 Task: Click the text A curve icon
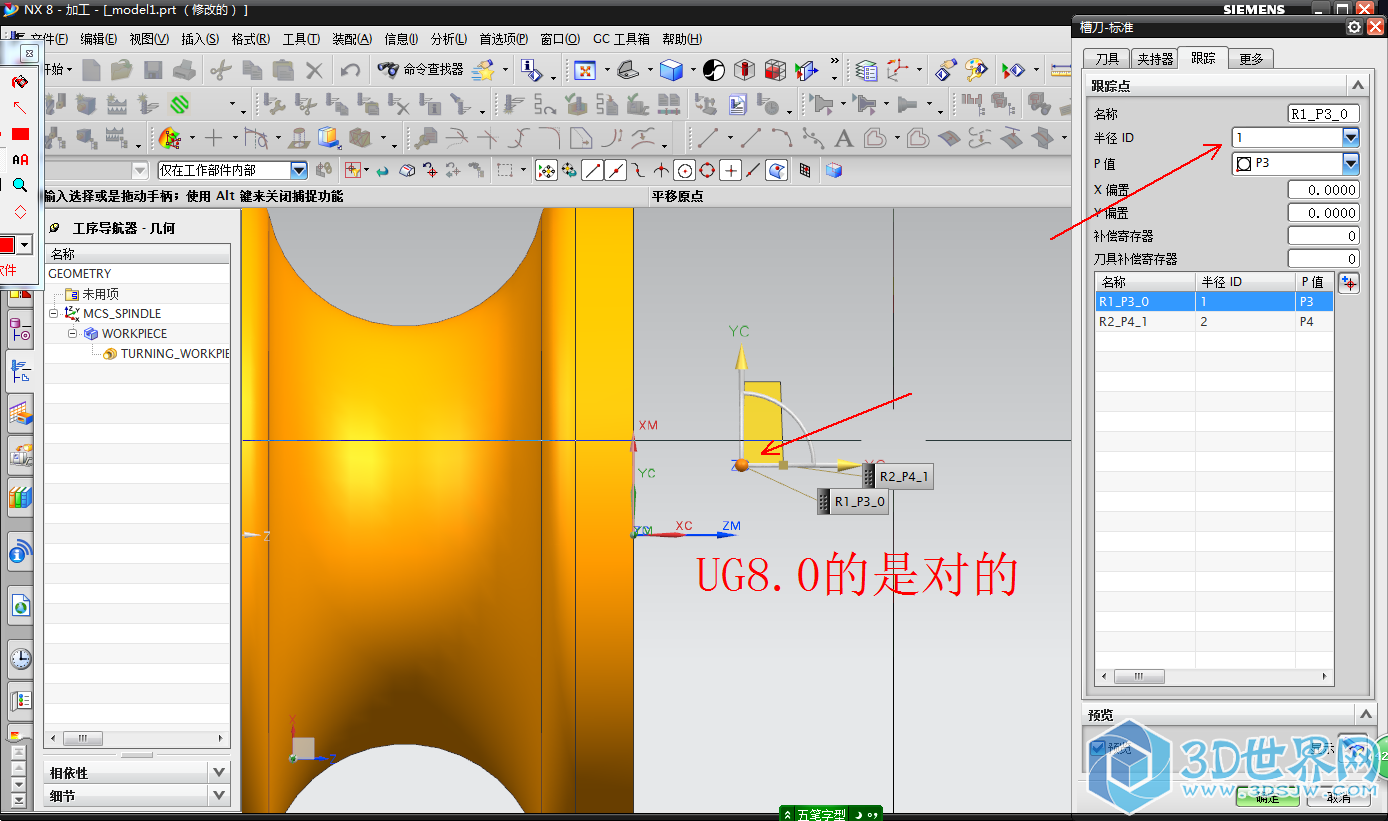tap(844, 138)
